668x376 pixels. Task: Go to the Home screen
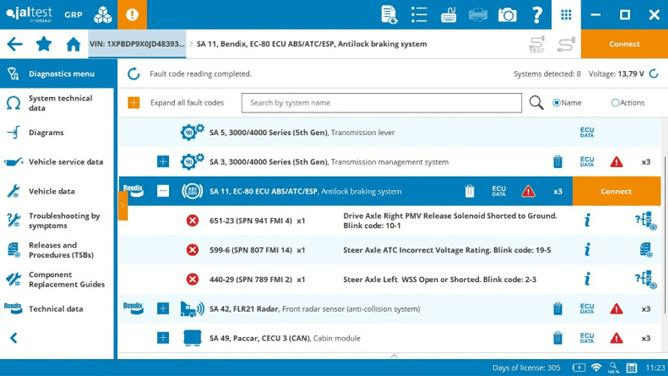pos(73,44)
